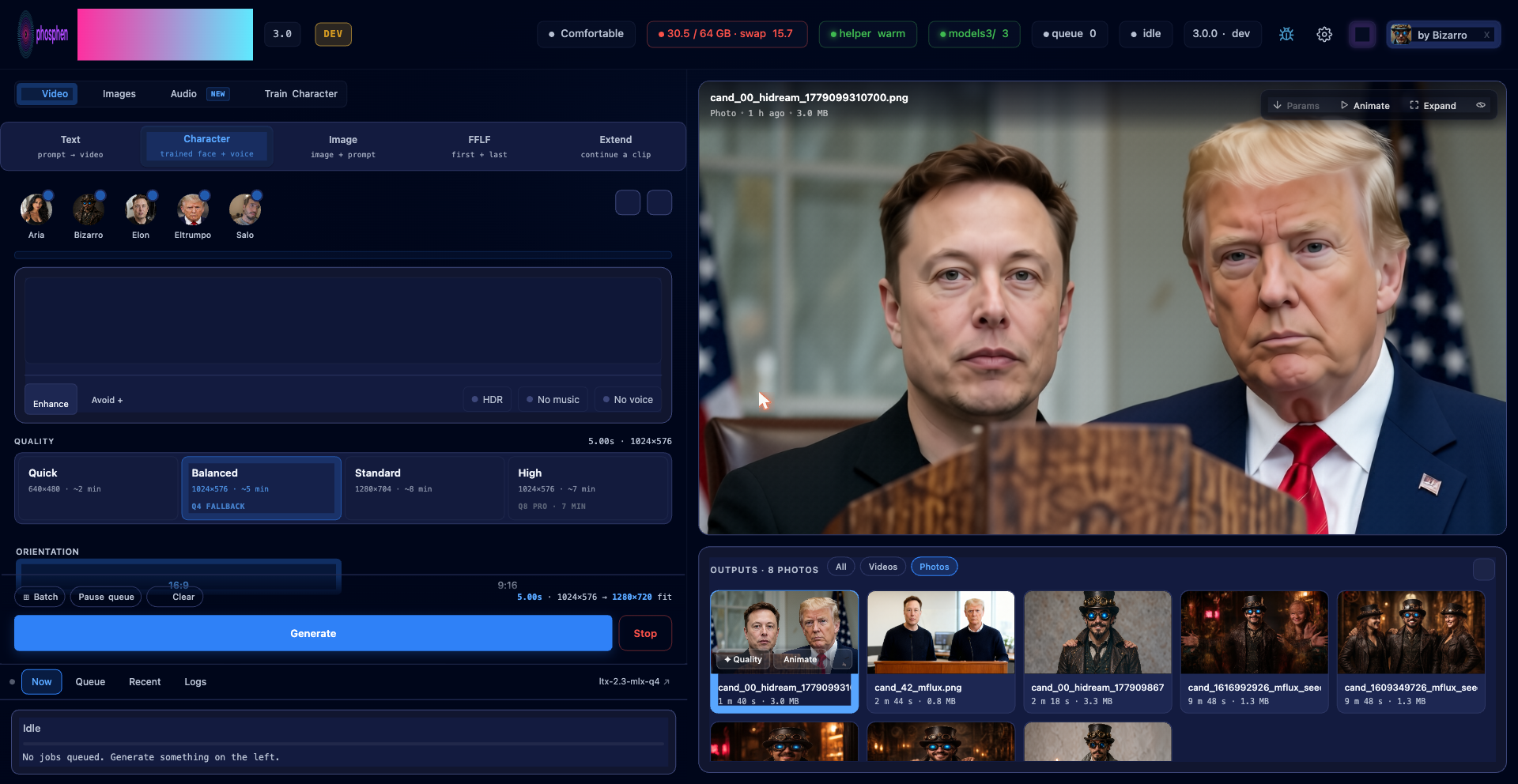Open the Train Character tab
This screenshot has height=784, width=1518.
click(301, 93)
